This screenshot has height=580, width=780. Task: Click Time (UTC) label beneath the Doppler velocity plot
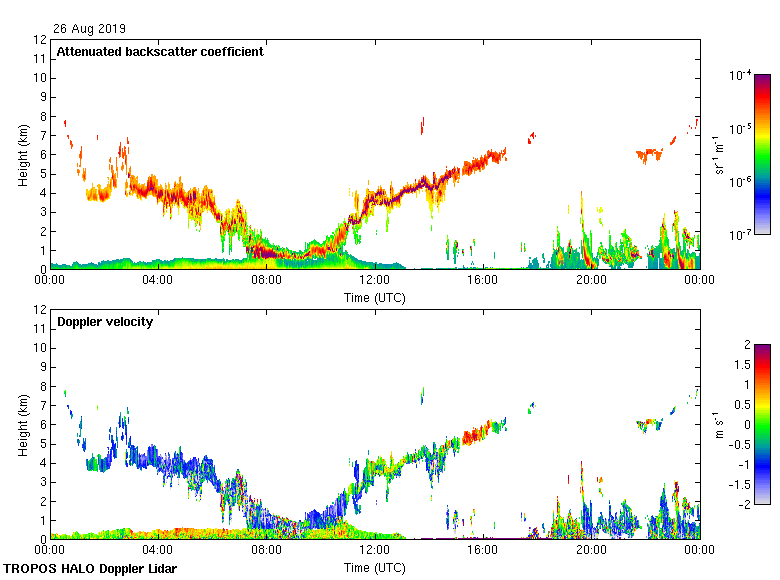374,567
